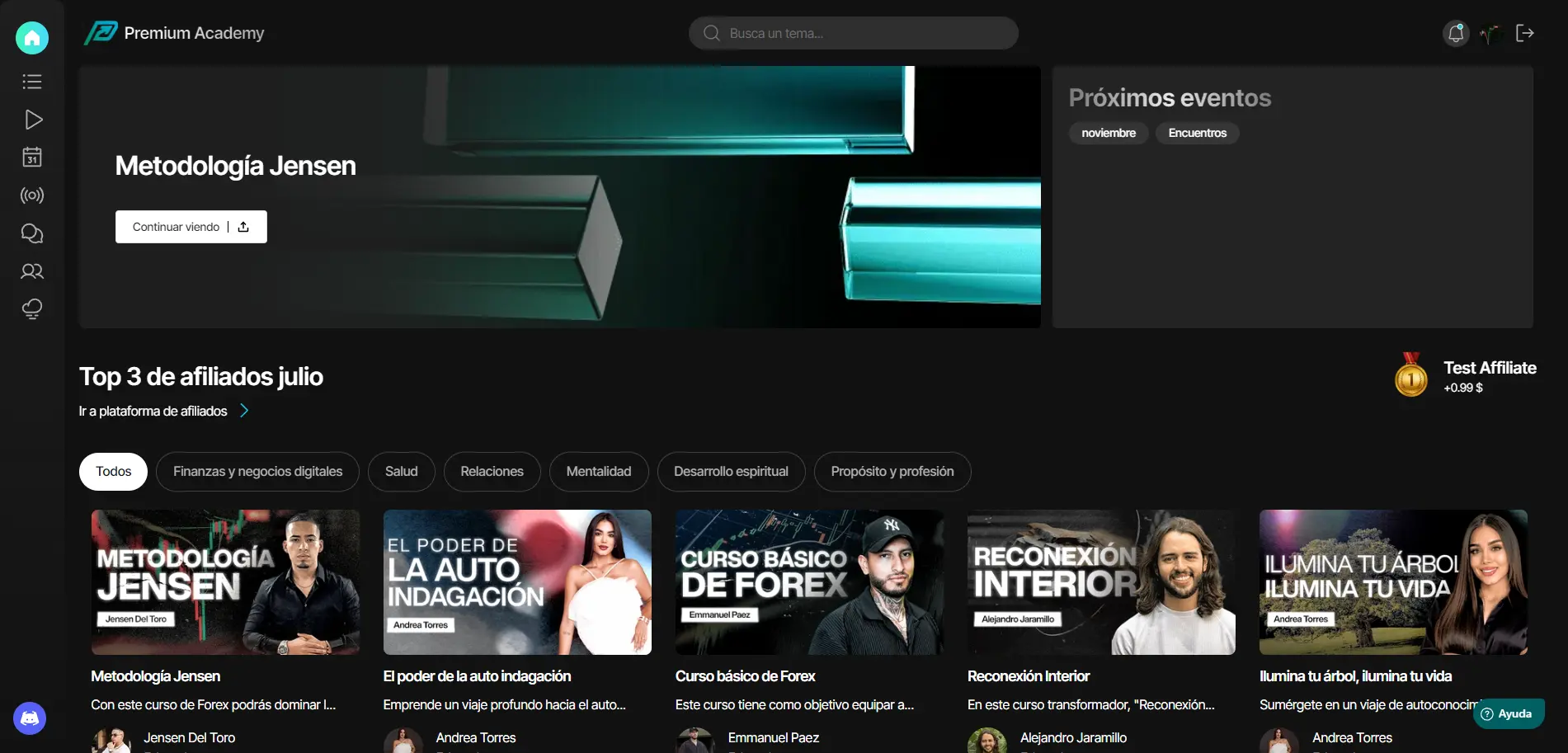Click the Home icon in sidebar
The image size is (1568, 753).
(x=32, y=38)
